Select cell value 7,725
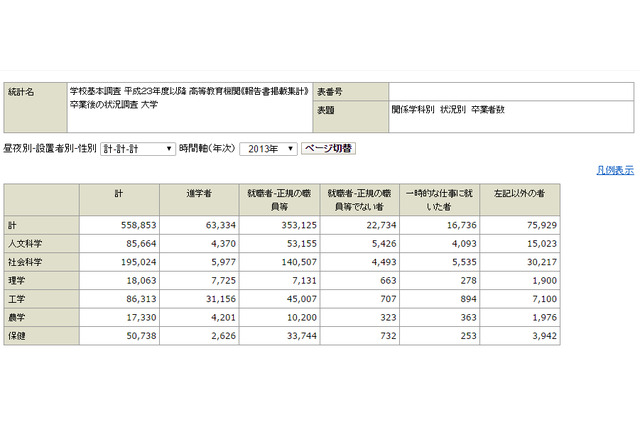The height and width of the screenshot is (426, 640). coord(223,280)
